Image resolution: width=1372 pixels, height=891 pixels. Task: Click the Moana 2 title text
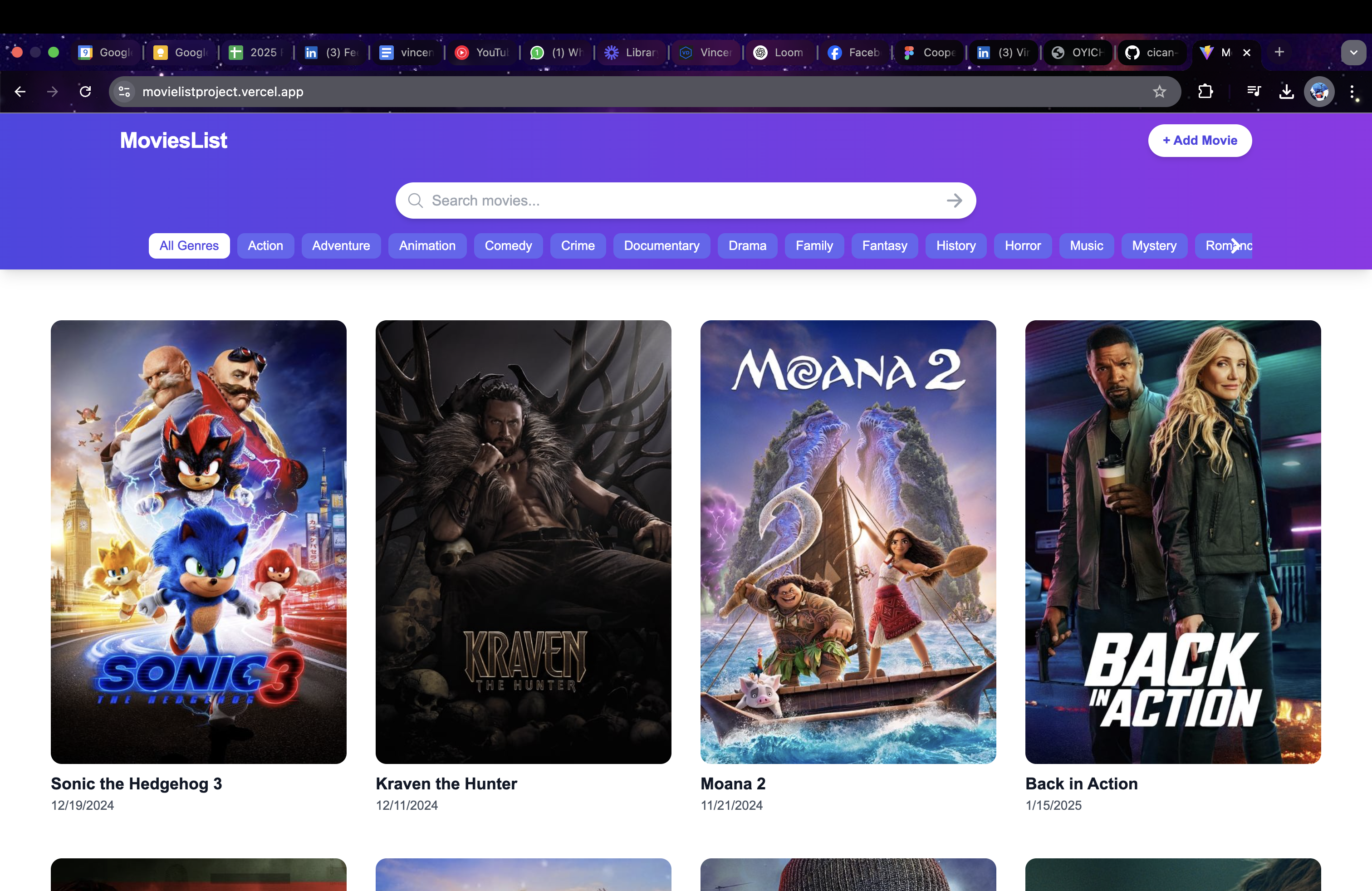pos(733,784)
